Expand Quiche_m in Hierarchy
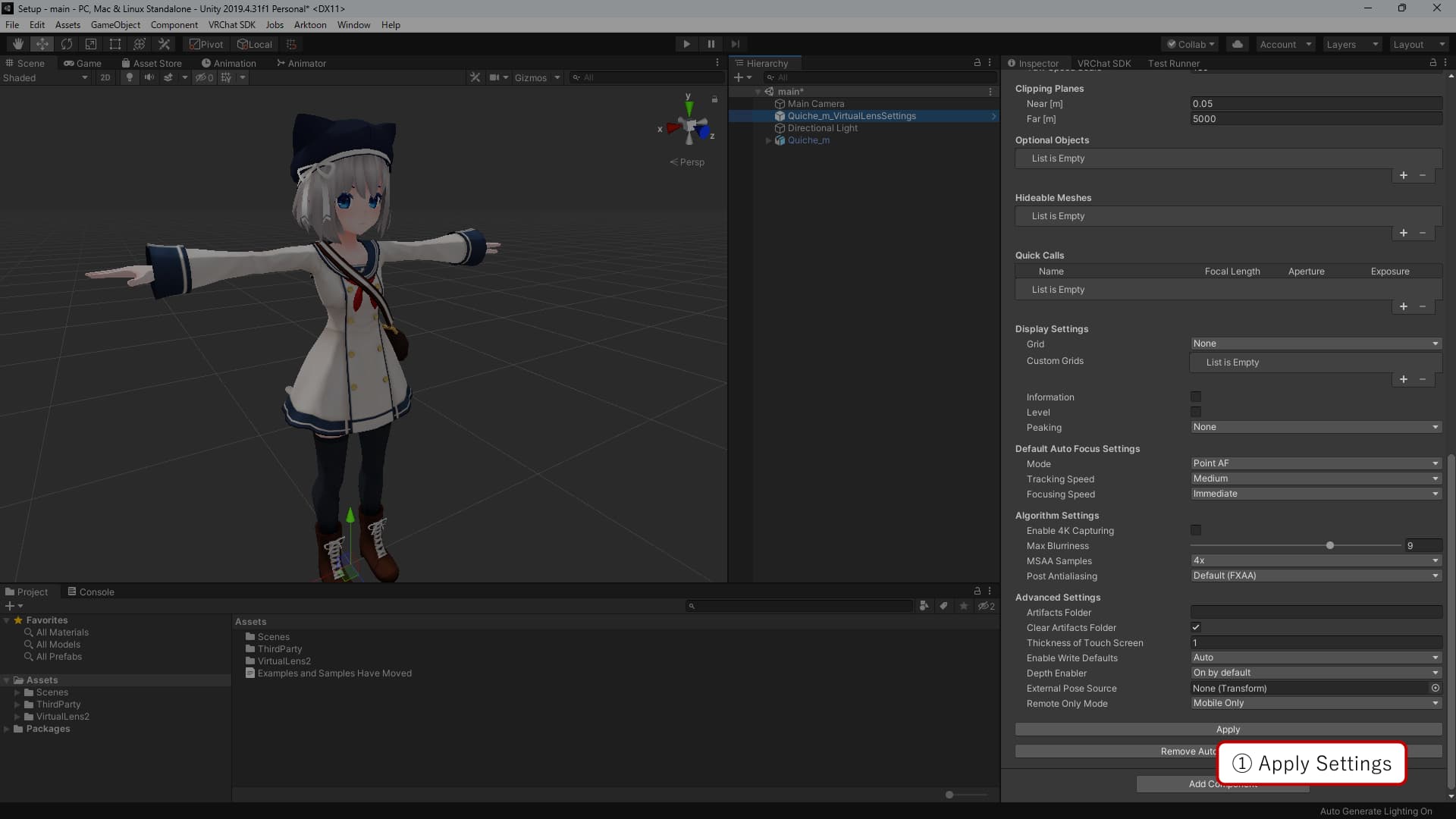1456x819 pixels. point(768,140)
